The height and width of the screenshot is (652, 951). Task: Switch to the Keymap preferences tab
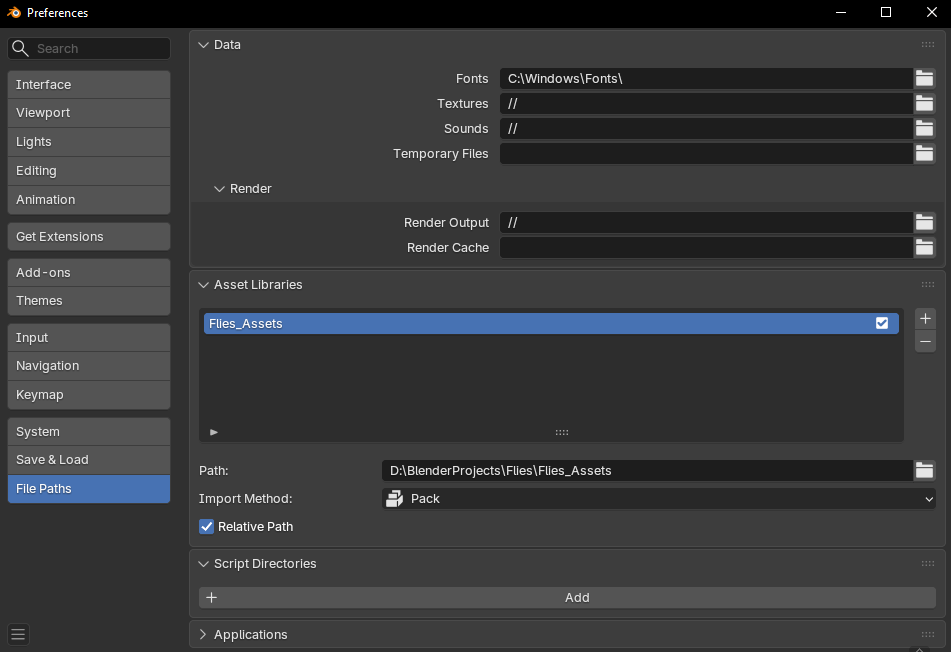pos(89,395)
